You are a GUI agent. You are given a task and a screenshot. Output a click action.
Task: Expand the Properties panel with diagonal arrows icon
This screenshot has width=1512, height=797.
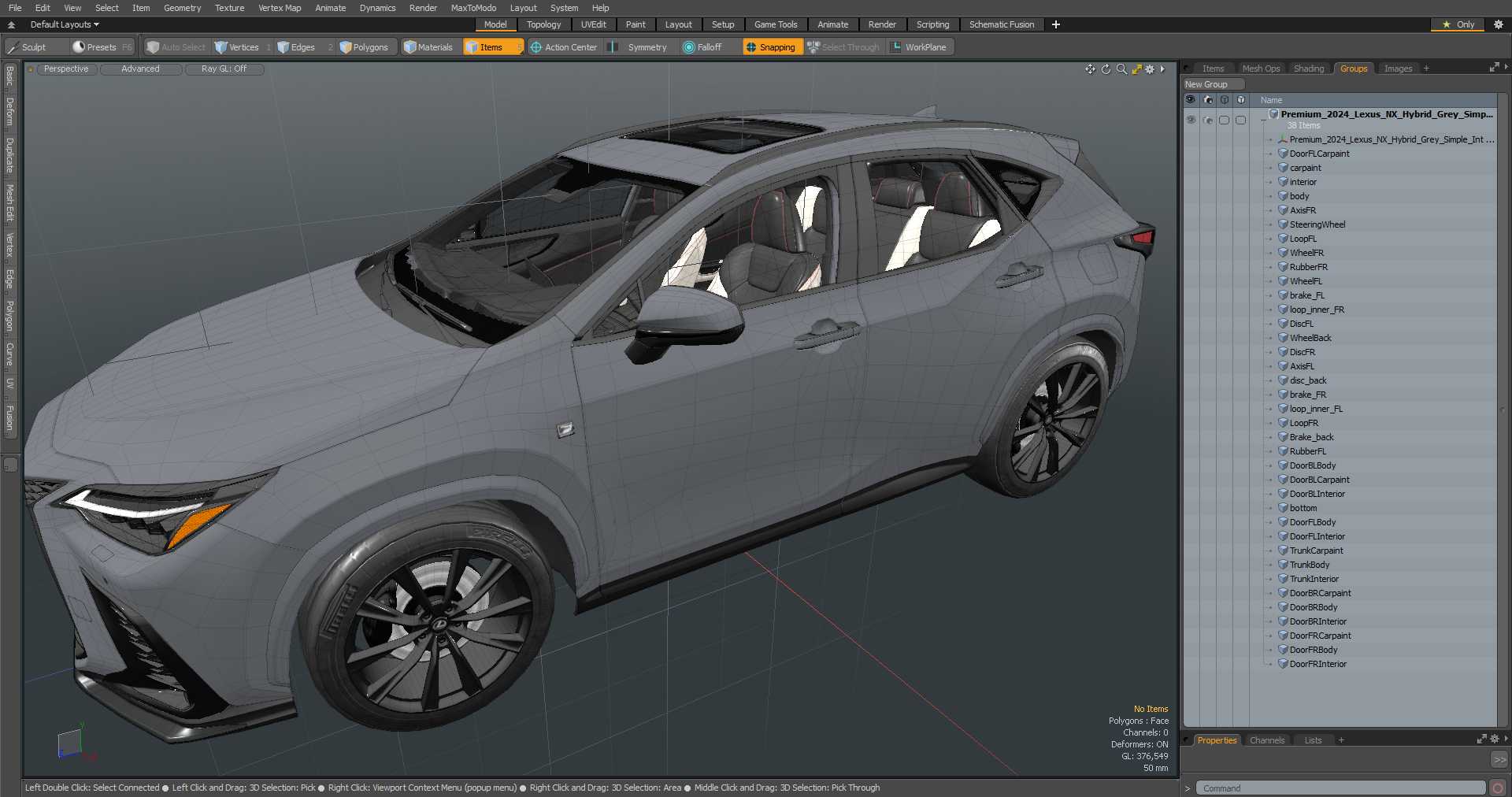pos(1481,739)
